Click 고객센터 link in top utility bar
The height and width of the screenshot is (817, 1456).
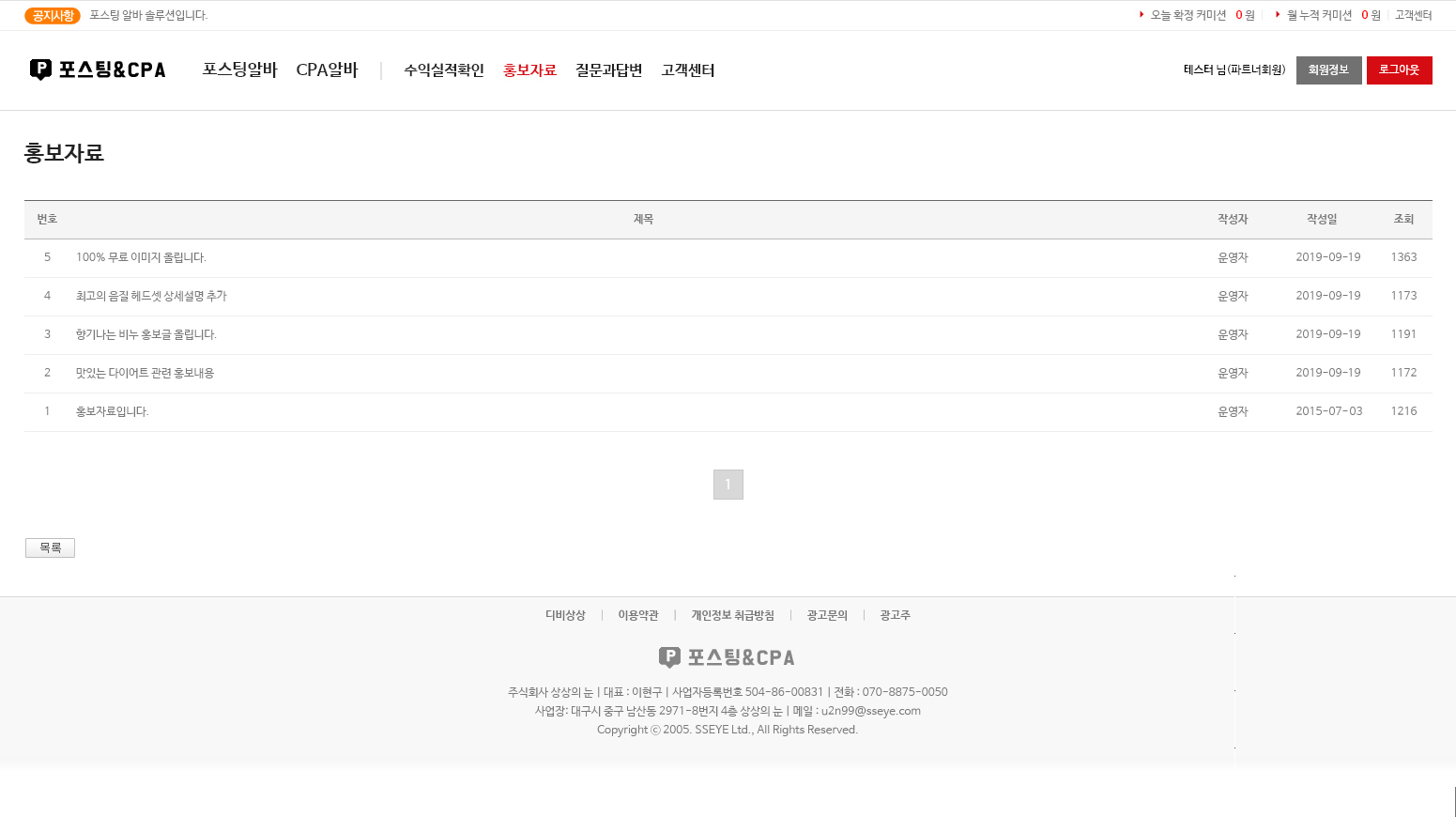[x=1413, y=15]
